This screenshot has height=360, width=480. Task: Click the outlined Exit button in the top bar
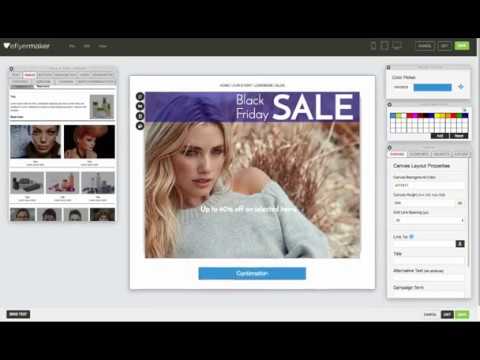(x=445, y=46)
